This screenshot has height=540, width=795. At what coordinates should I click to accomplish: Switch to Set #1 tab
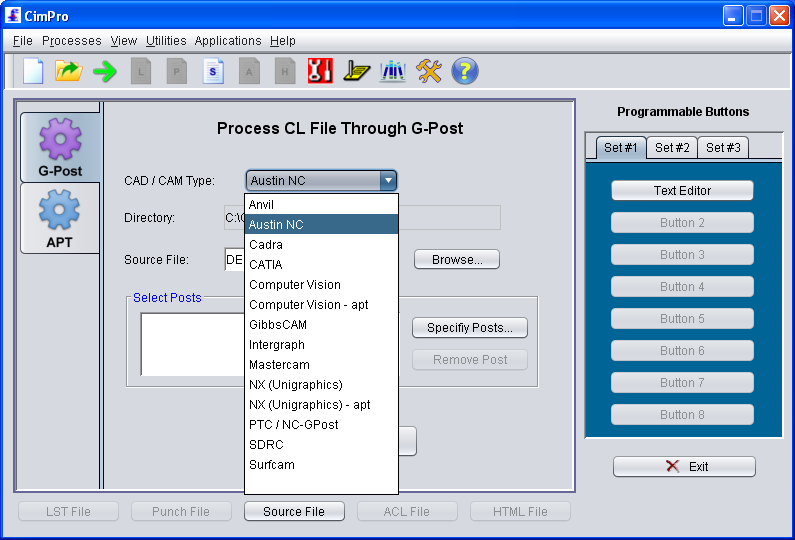(x=621, y=148)
